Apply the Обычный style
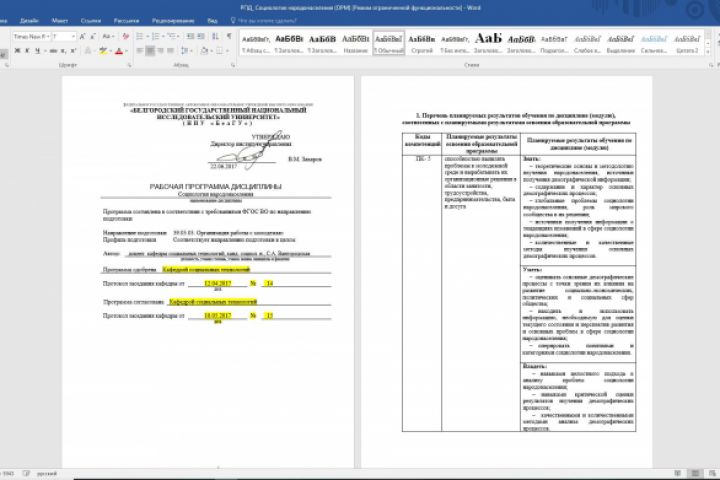 click(x=388, y=43)
